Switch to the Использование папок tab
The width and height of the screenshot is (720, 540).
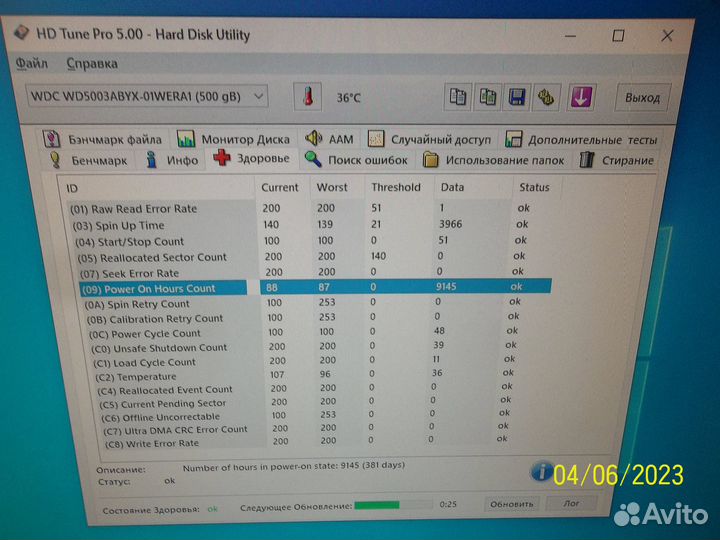pos(494,160)
